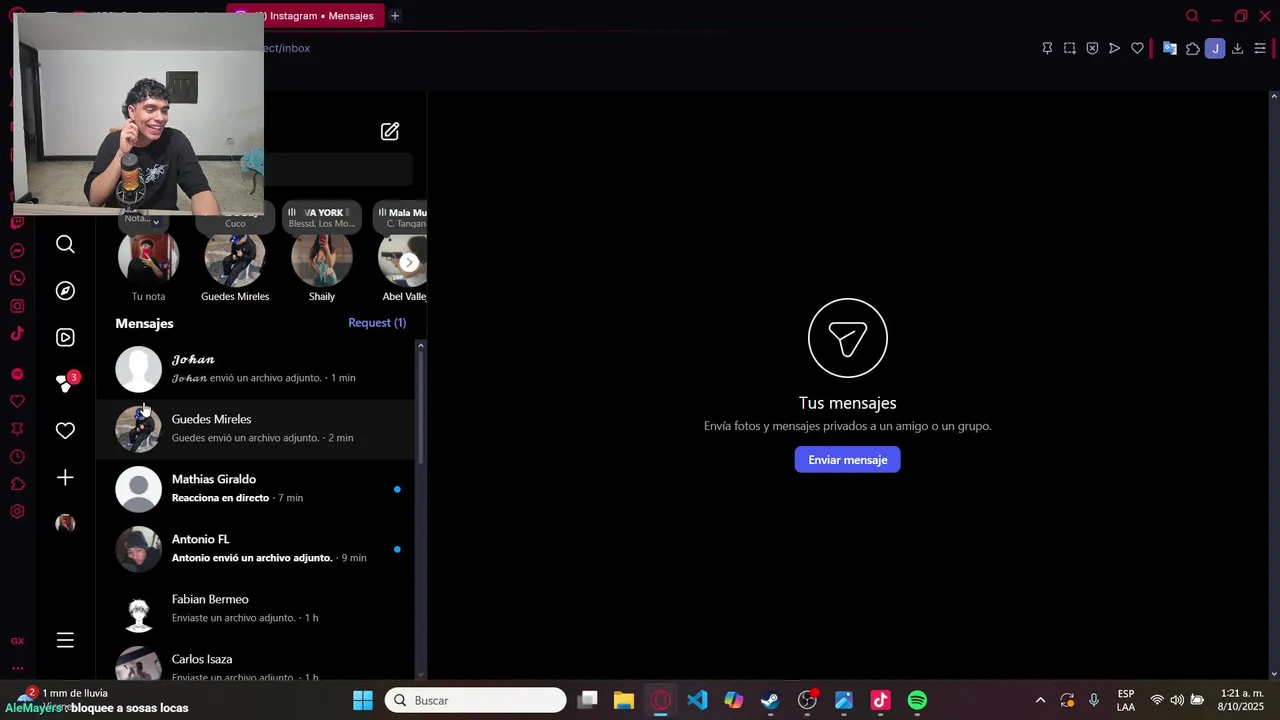View Shaily note thumbnail
Viewport: 1280px width, 720px height.
pyautogui.click(x=322, y=258)
